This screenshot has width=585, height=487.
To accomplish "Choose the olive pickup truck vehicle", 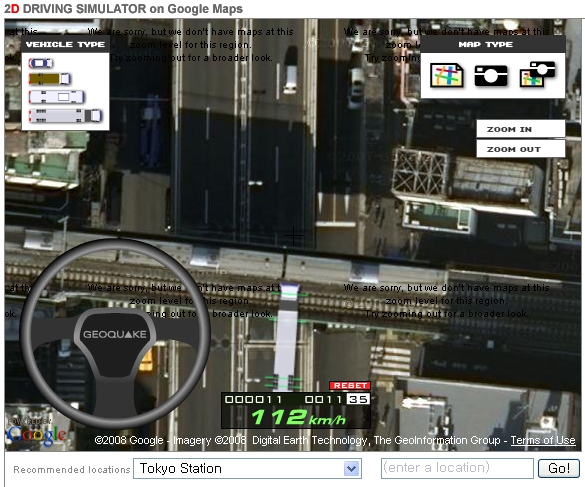I will click(x=50, y=79).
